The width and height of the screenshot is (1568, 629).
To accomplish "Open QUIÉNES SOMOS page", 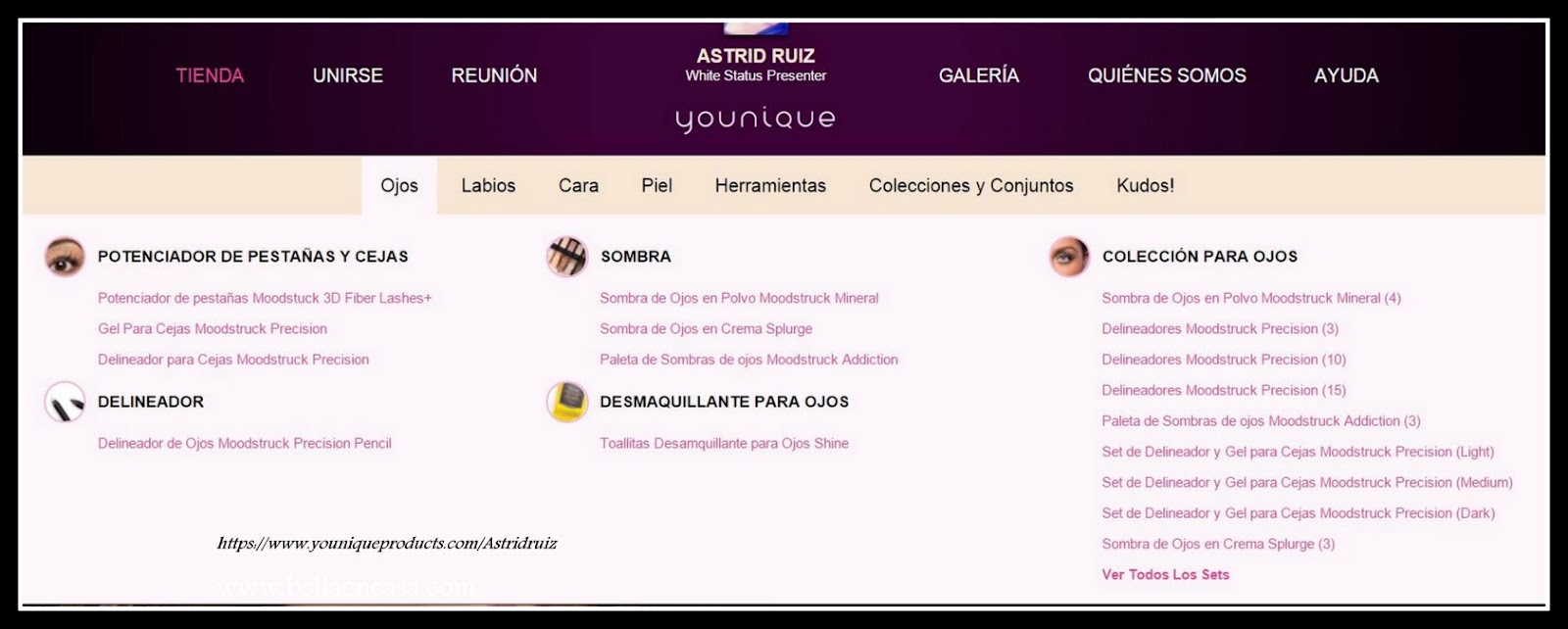I will (1167, 75).
